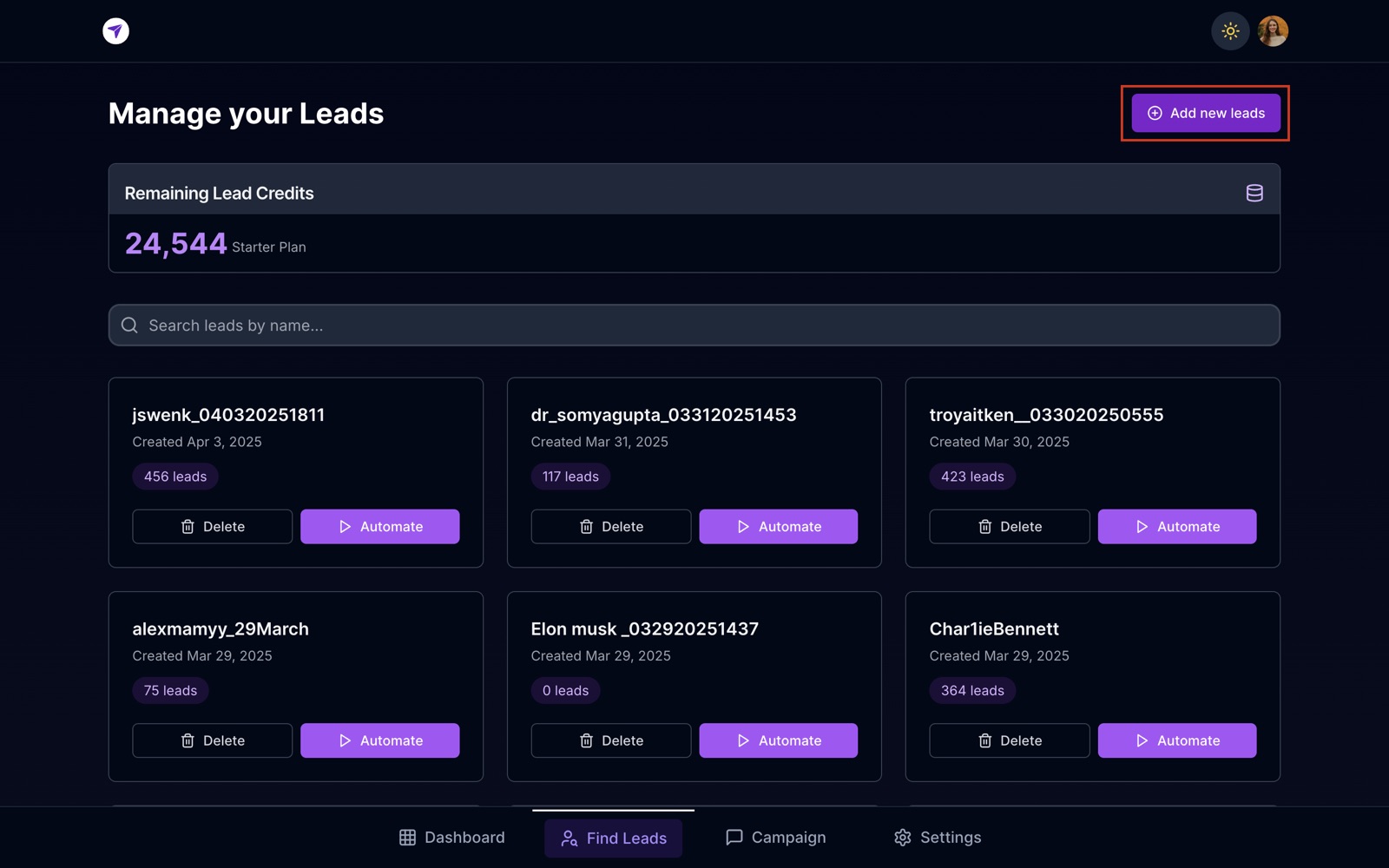Delete the alexmamyy_29March list
Screen dimensions: 1389x868
tap(212, 740)
